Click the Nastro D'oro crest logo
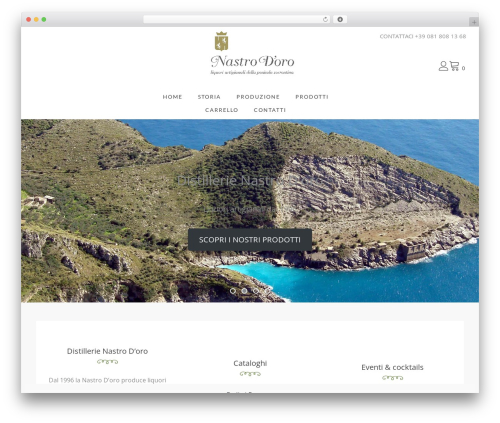This screenshot has height=423, width=500. coord(221,41)
